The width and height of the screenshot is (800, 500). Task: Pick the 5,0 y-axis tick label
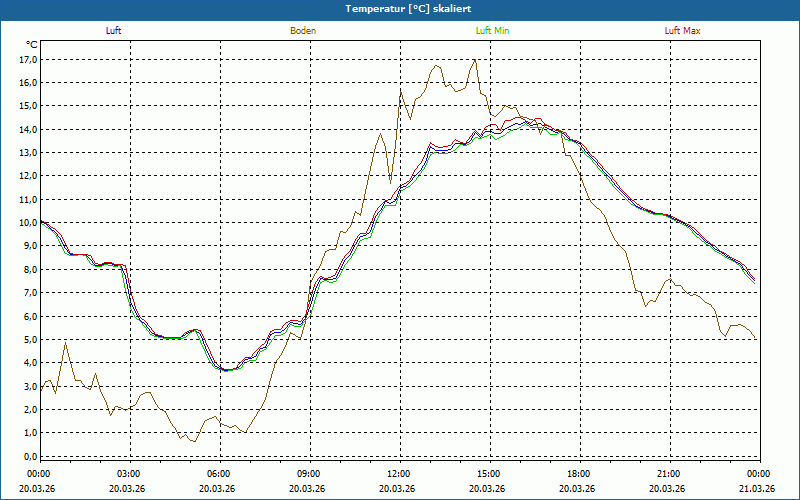(x=30, y=339)
